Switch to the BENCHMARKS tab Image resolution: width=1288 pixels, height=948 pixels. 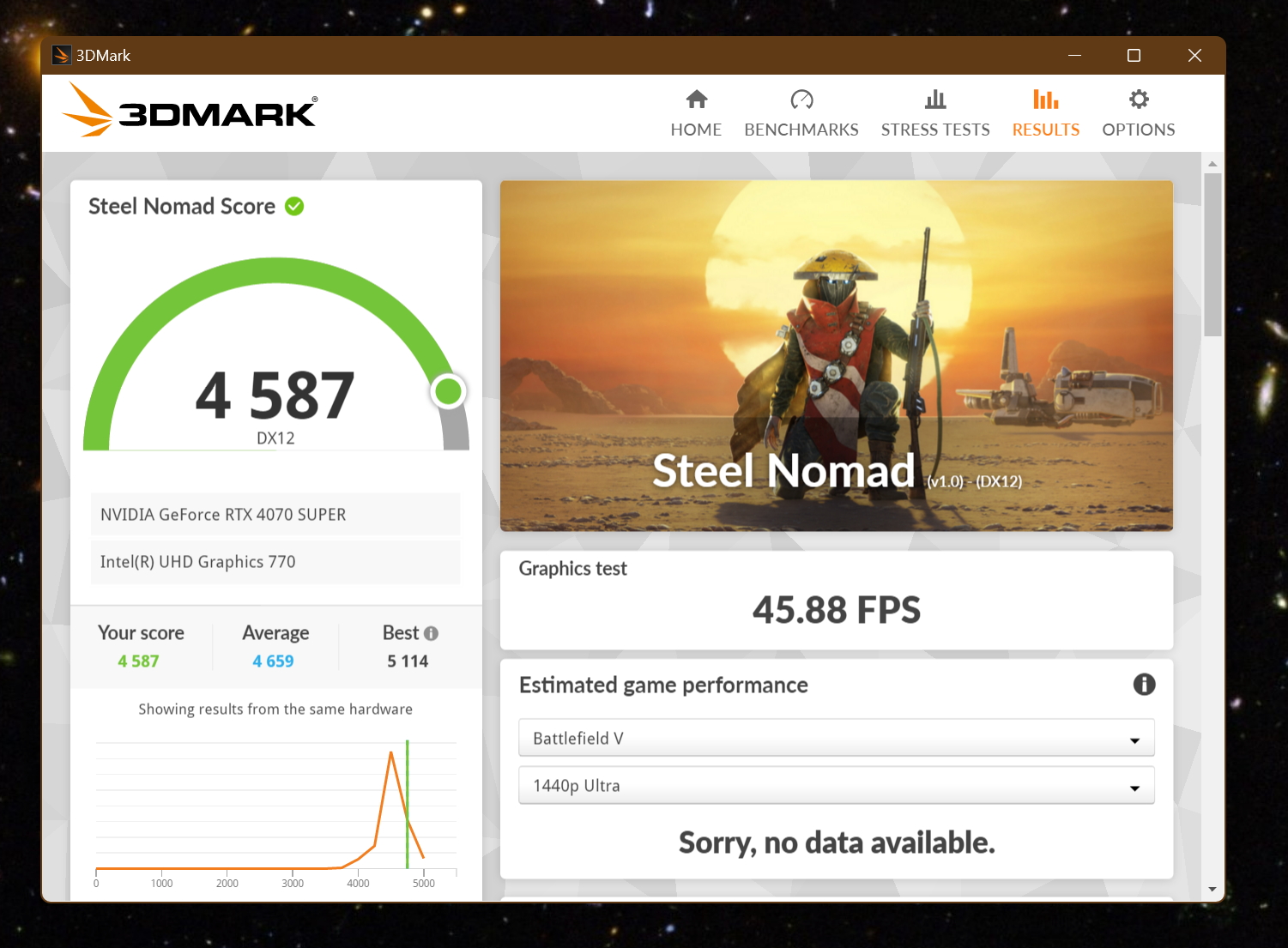coord(801,113)
